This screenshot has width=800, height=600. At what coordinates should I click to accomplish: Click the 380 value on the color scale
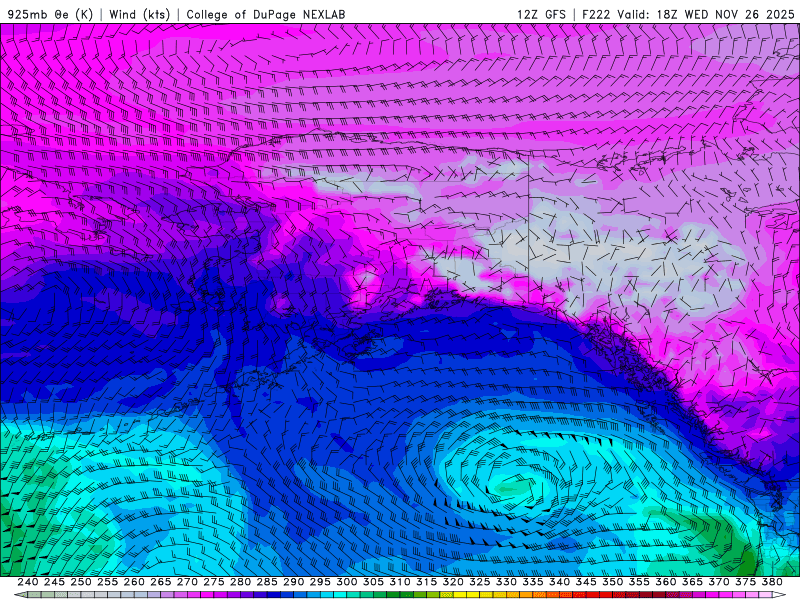[772, 582]
